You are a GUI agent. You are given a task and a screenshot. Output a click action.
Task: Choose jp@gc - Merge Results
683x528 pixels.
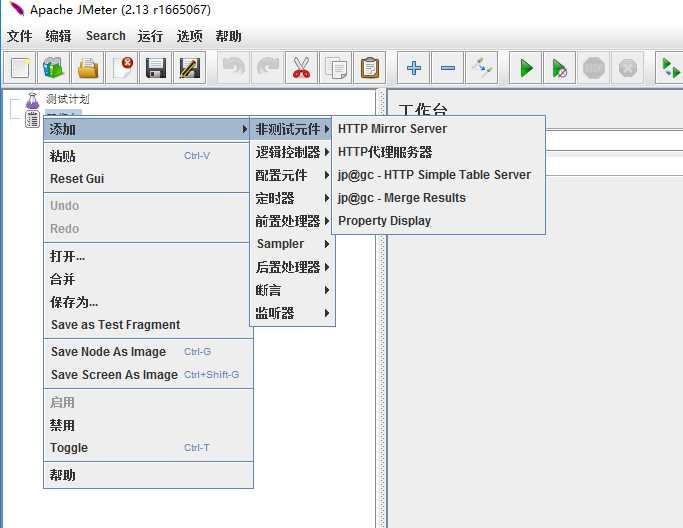[439, 198]
